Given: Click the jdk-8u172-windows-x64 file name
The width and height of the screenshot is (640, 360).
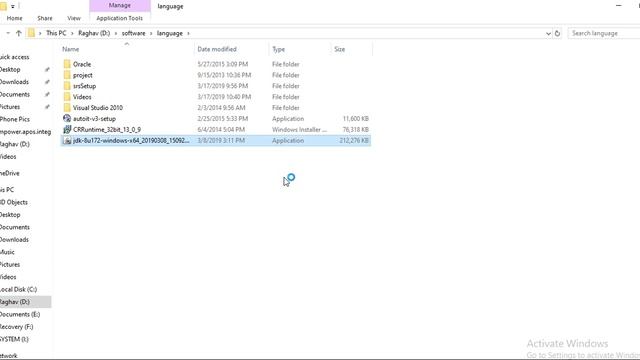Looking at the screenshot, I should (x=131, y=140).
